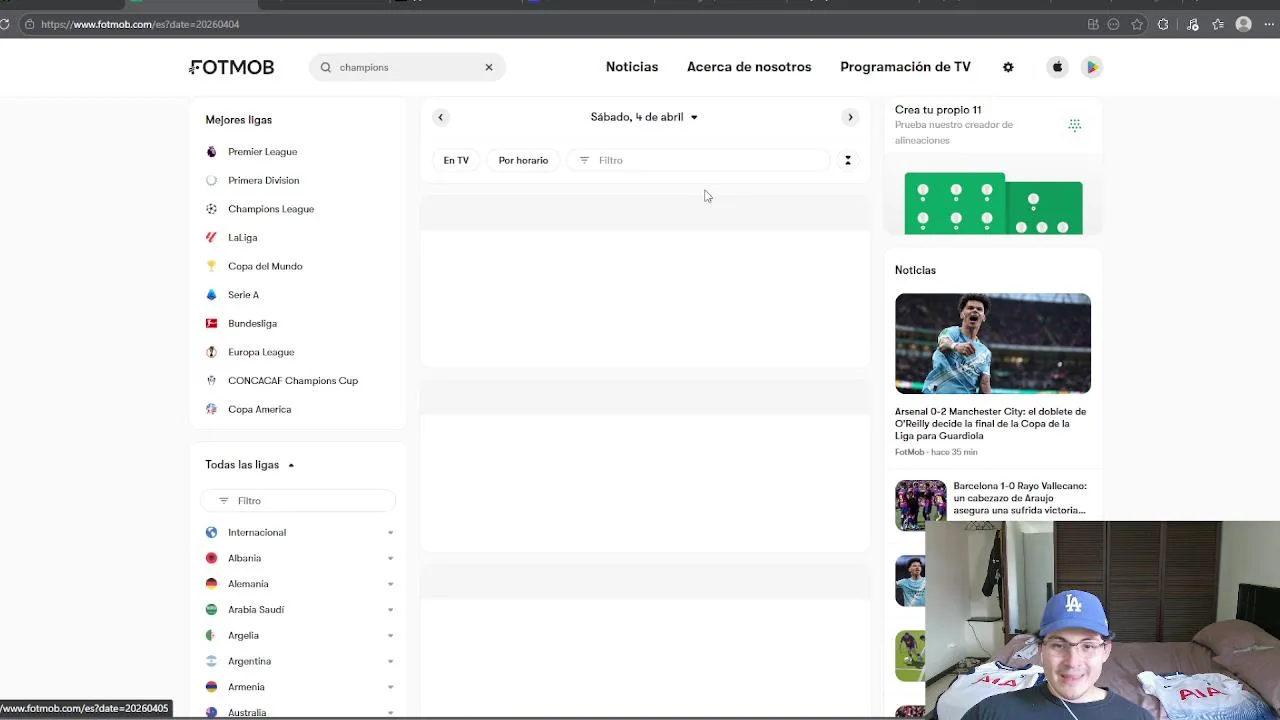Focus the leagues Filtro field

coord(298,500)
